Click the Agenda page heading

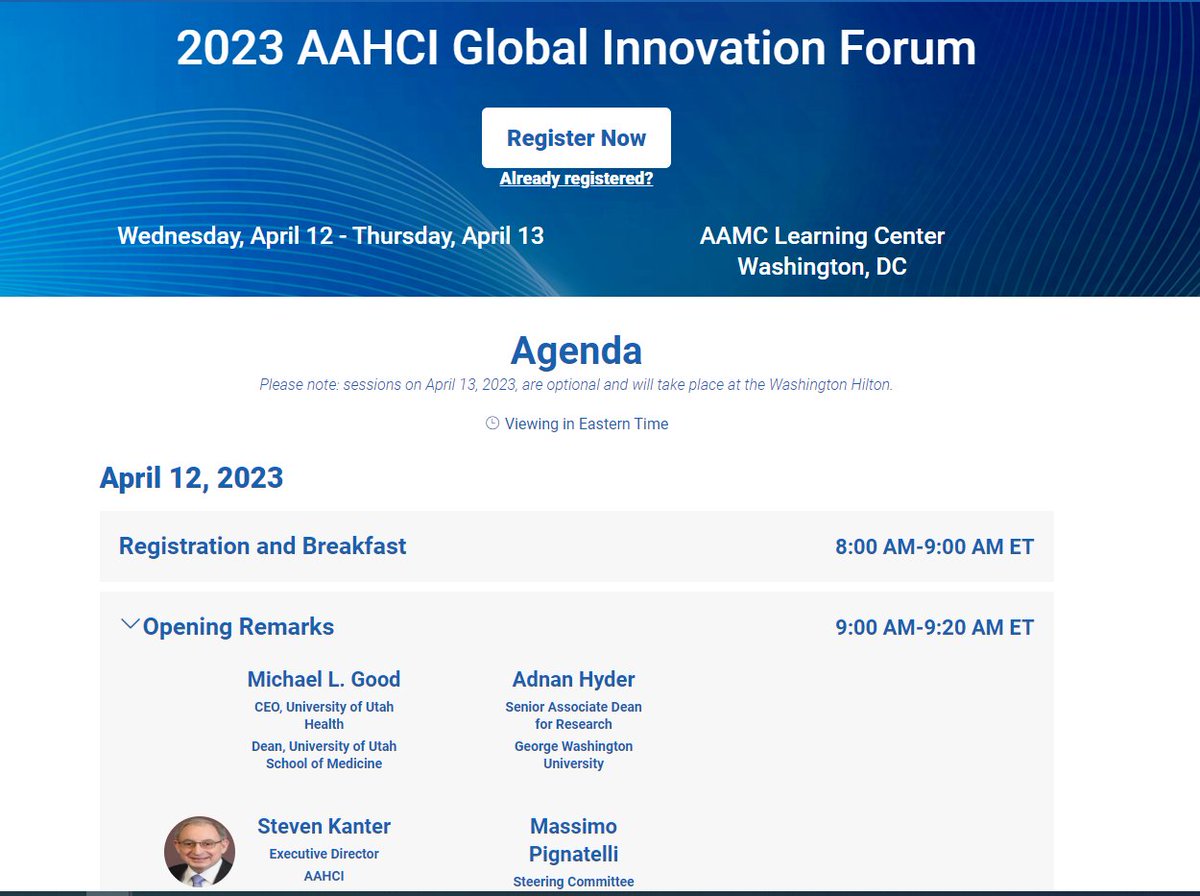(575, 351)
